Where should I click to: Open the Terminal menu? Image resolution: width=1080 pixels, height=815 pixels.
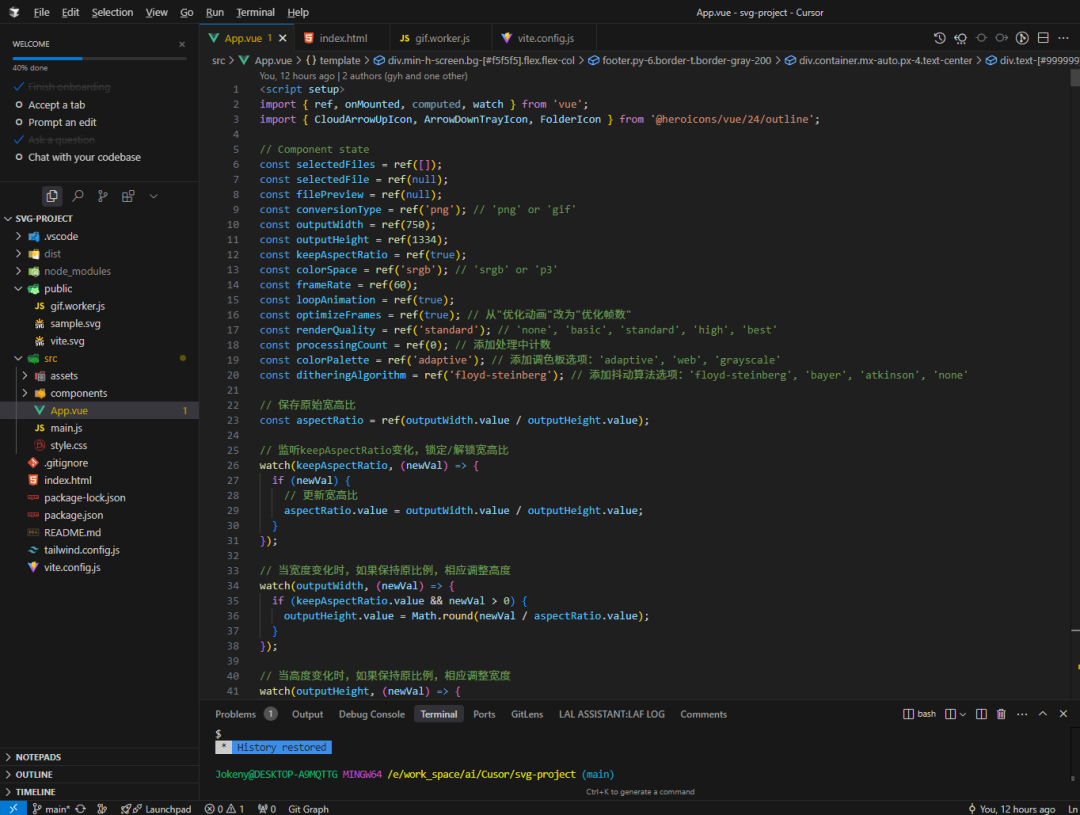click(255, 12)
